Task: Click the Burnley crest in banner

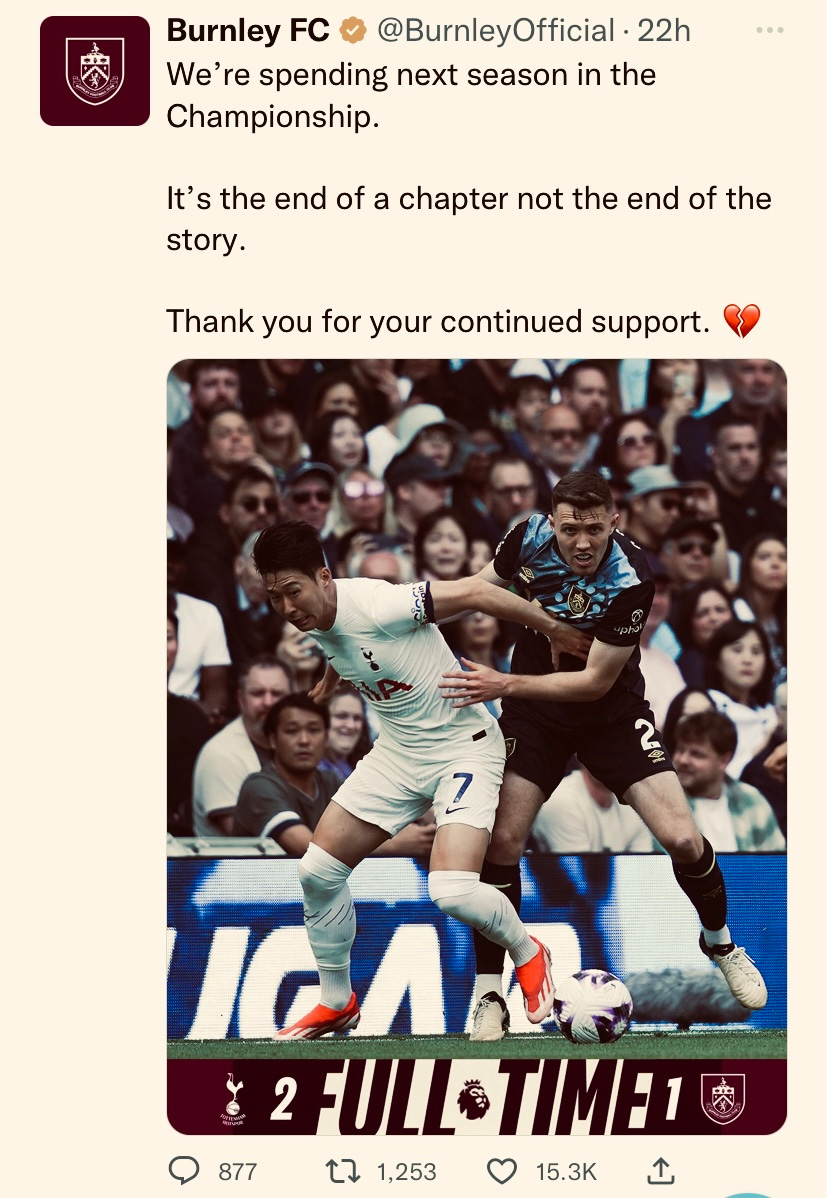Action: 722,1099
